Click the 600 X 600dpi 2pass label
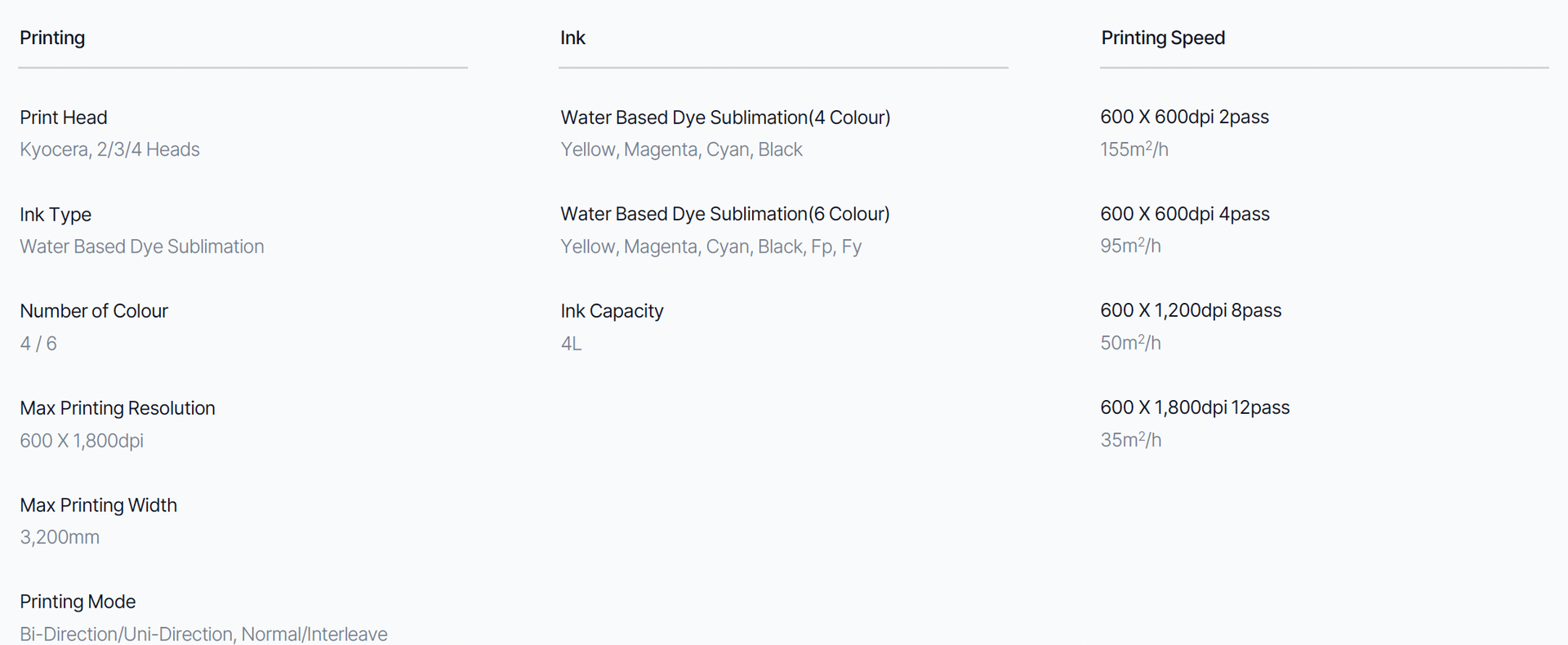This screenshot has width=1568, height=645. [x=1184, y=117]
